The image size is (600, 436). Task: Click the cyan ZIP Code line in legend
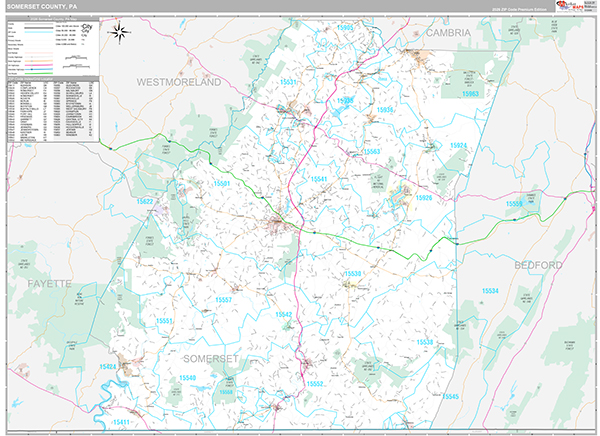pos(38,32)
